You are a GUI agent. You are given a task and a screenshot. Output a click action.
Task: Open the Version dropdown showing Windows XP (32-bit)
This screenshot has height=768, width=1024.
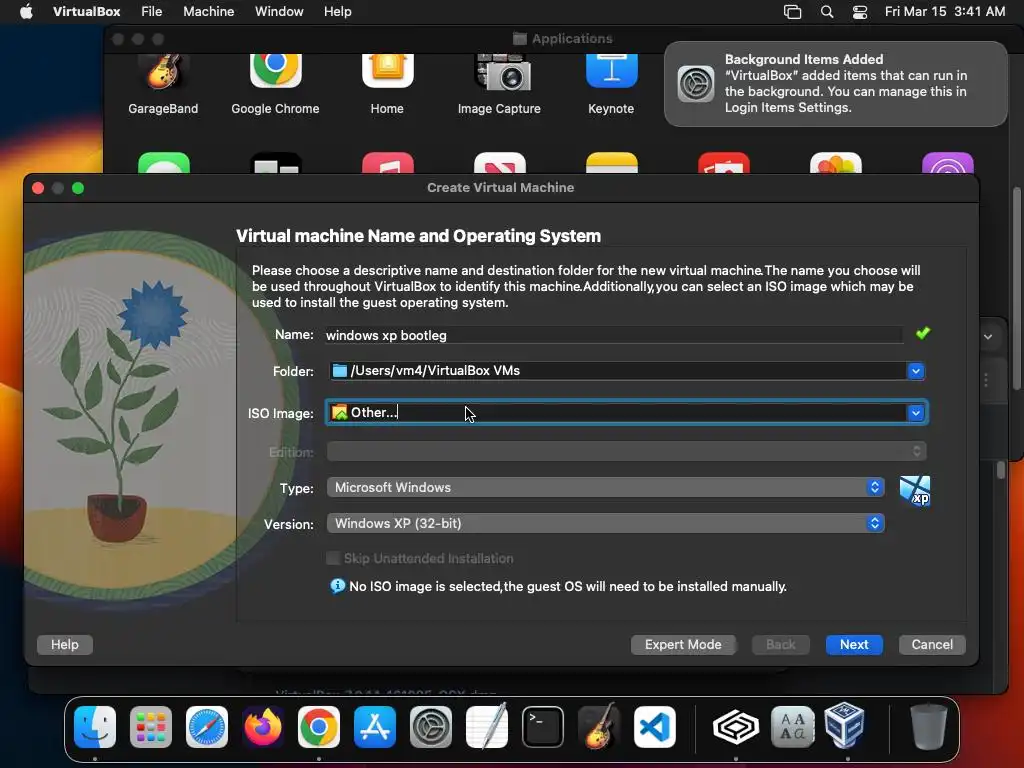click(605, 524)
